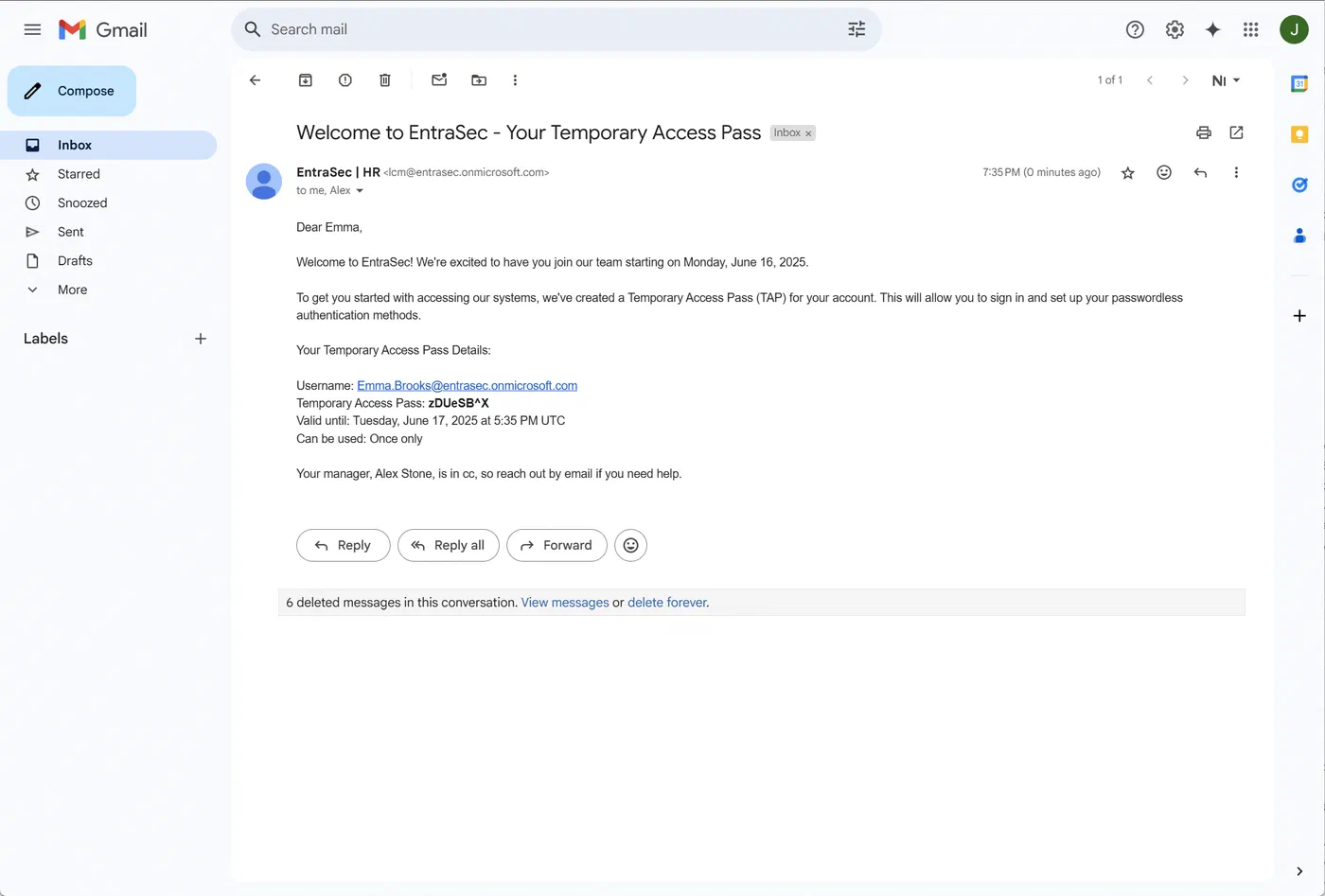This screenshot has height=896, width=1325.
Task: Click the Emma.Brooks email address link
Action: pyautogui.click(x=467, y=385)
